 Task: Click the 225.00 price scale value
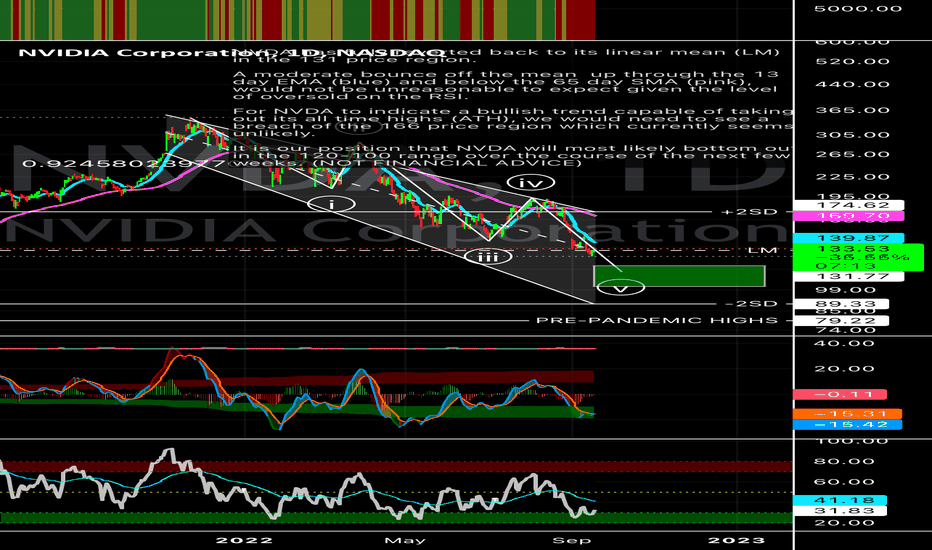(x=852, y=177)
